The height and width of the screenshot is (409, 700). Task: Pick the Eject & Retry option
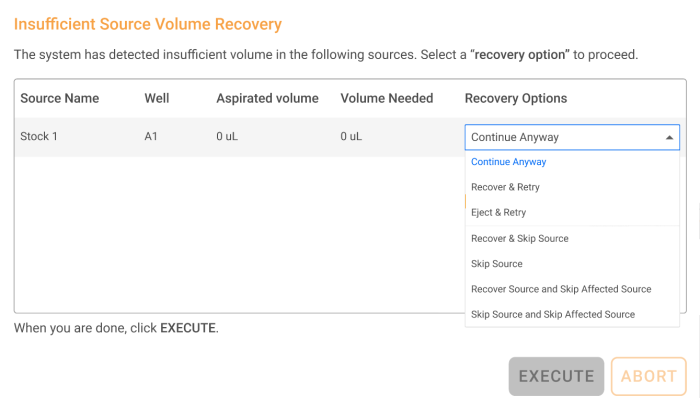tap(498, 212)
